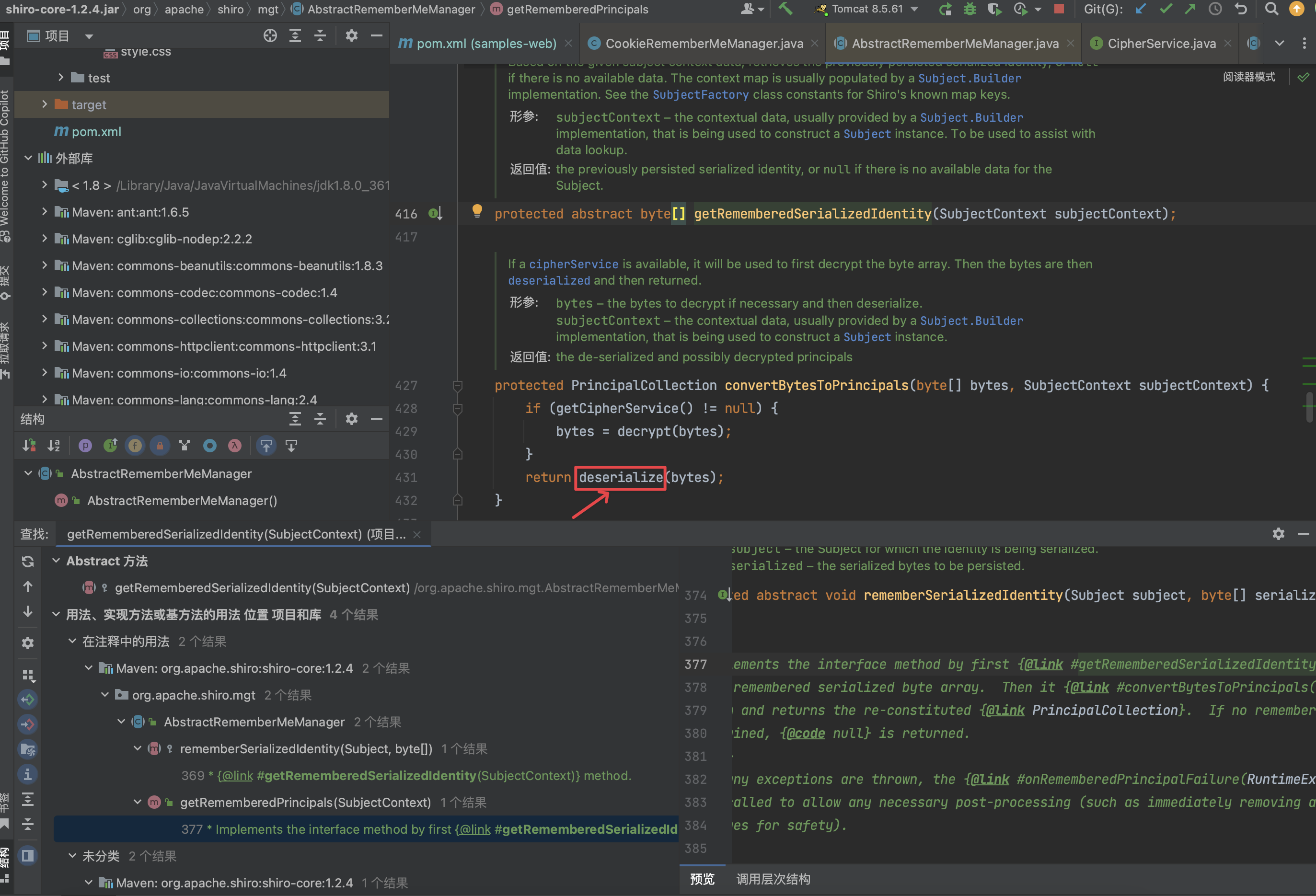Viewport: 1316px width, 896px height.
Task: Open find panel settings gear on the left toolbar
Action: (x=28, y=643)
